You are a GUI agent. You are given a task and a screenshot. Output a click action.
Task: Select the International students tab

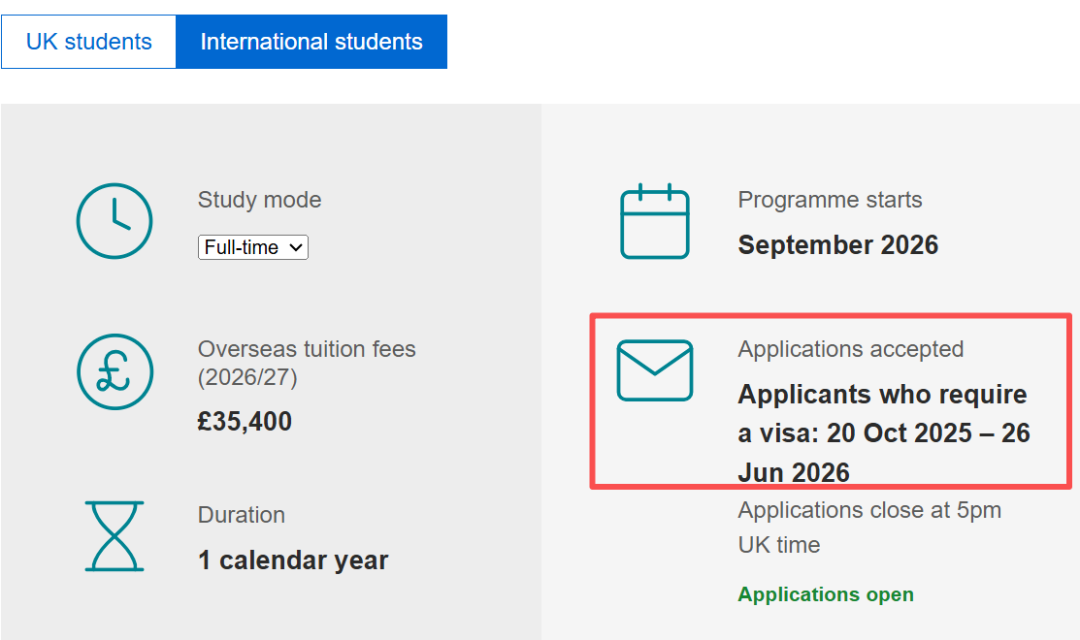tap(311, 42)
